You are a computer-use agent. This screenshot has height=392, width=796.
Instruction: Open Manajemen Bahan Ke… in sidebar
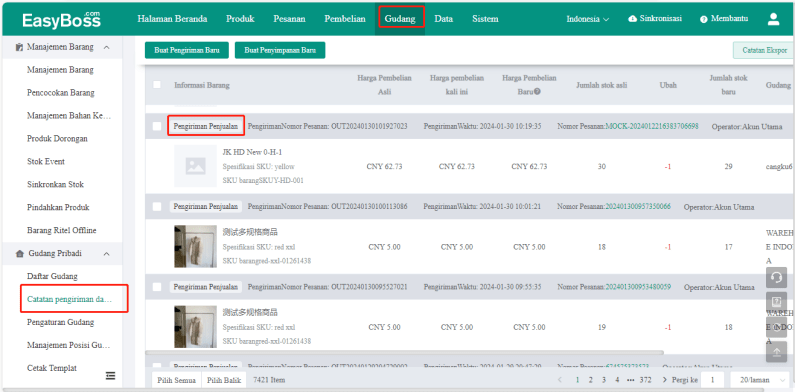click(x=69, y=116)
